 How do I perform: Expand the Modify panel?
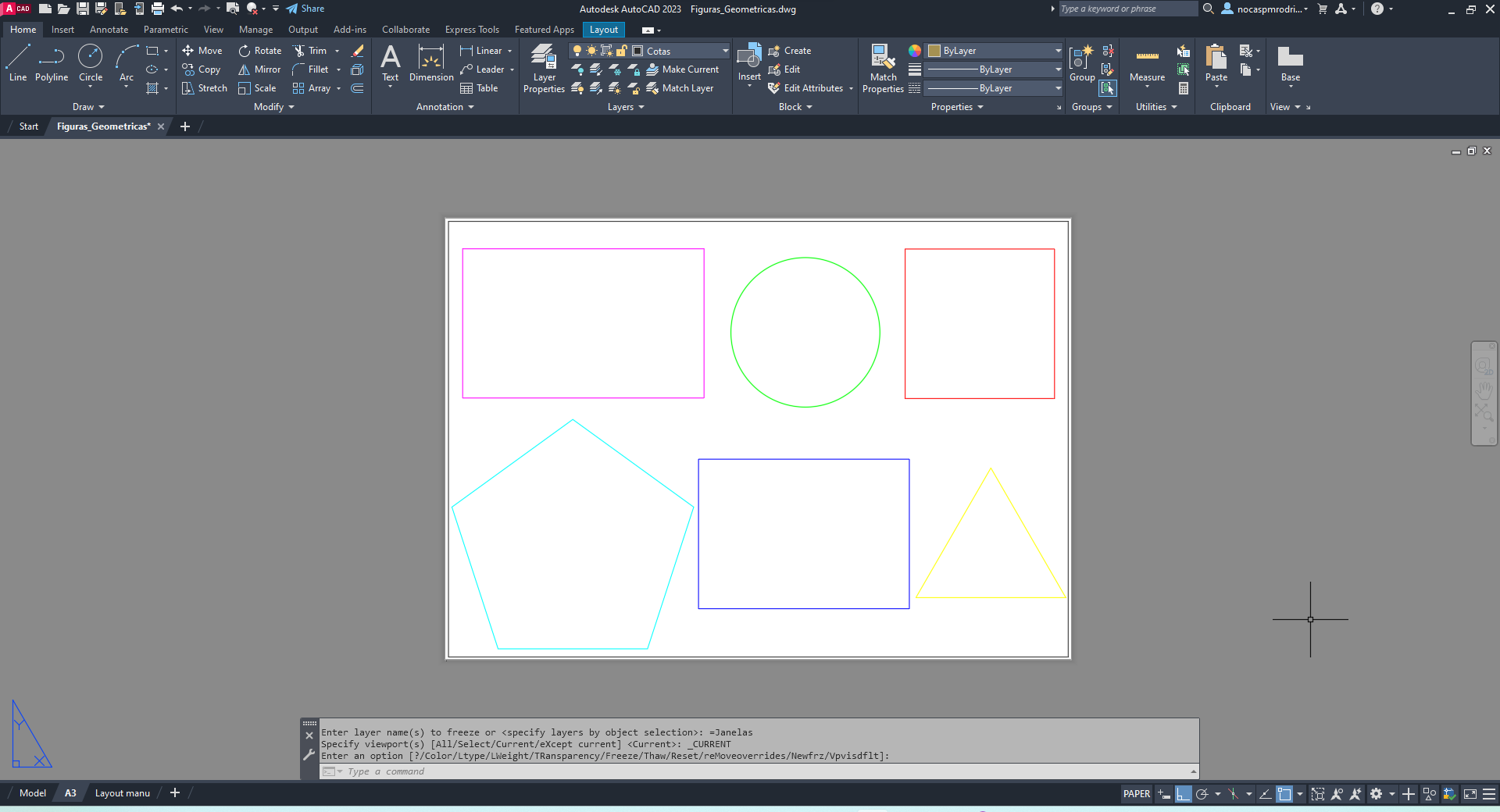pos(273,107)
